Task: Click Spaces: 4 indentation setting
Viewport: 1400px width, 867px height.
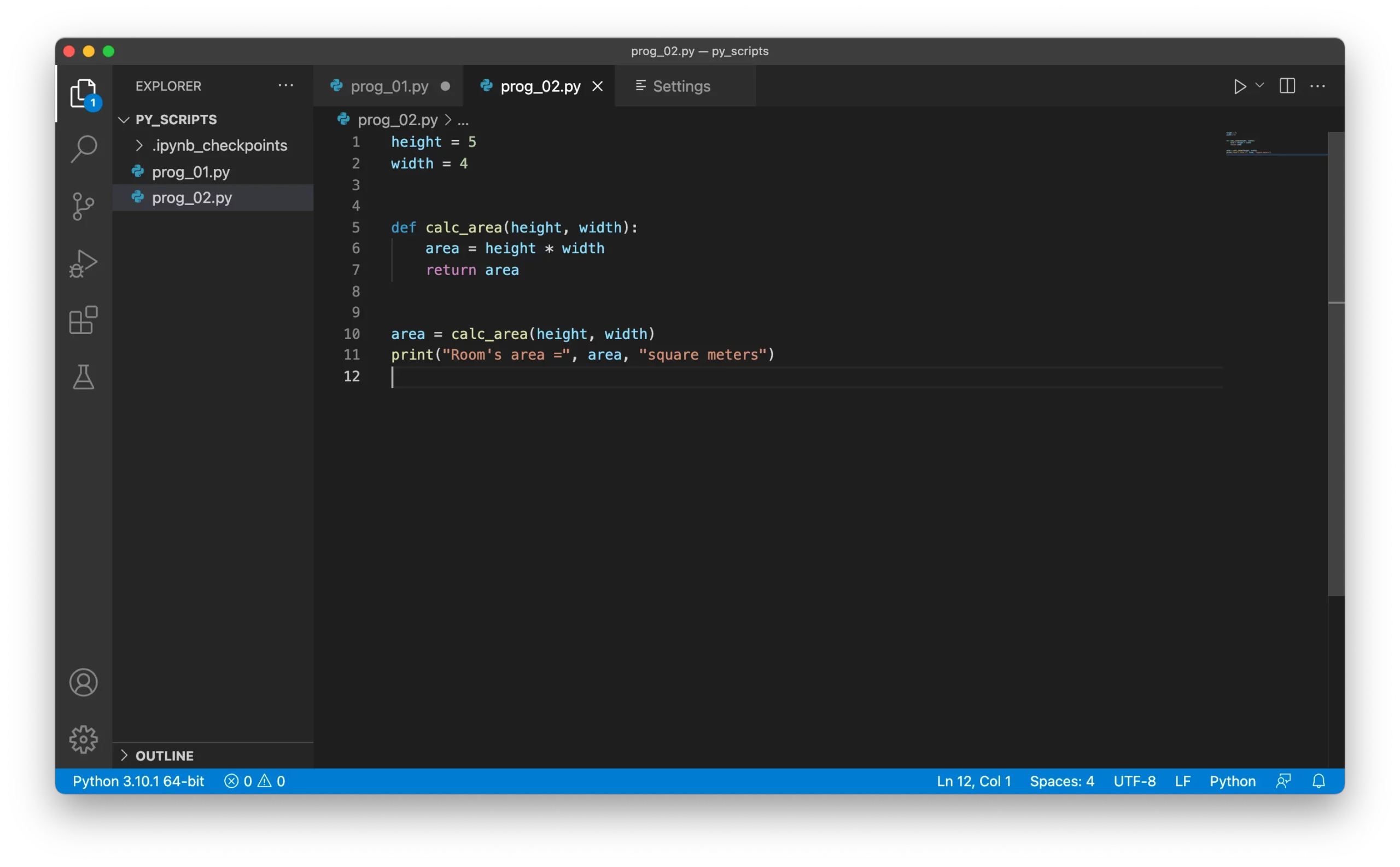Action: coord(1061,781)
